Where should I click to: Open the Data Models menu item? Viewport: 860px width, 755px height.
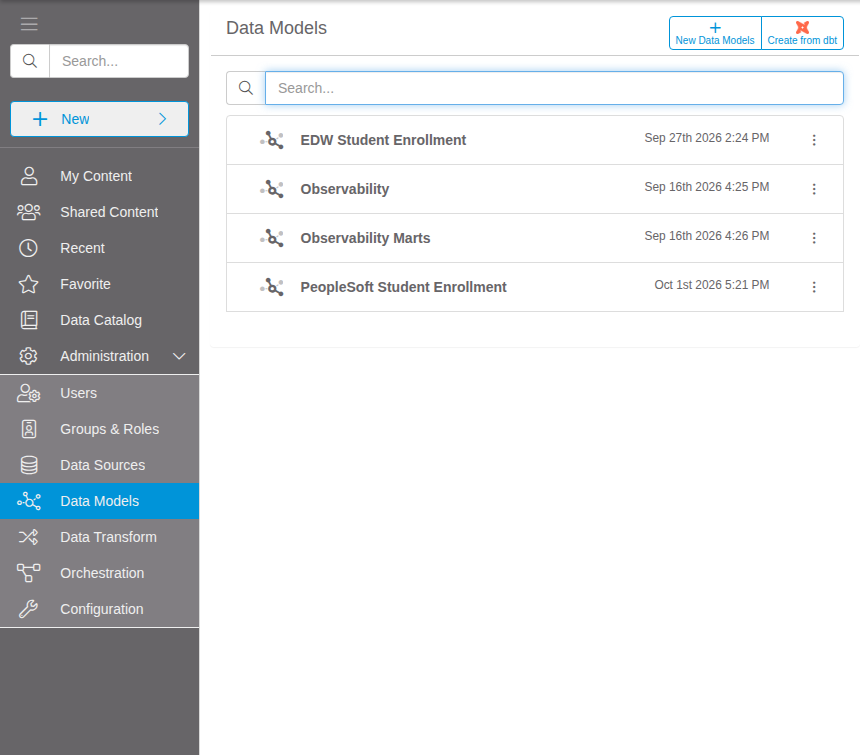click(99, 501)
